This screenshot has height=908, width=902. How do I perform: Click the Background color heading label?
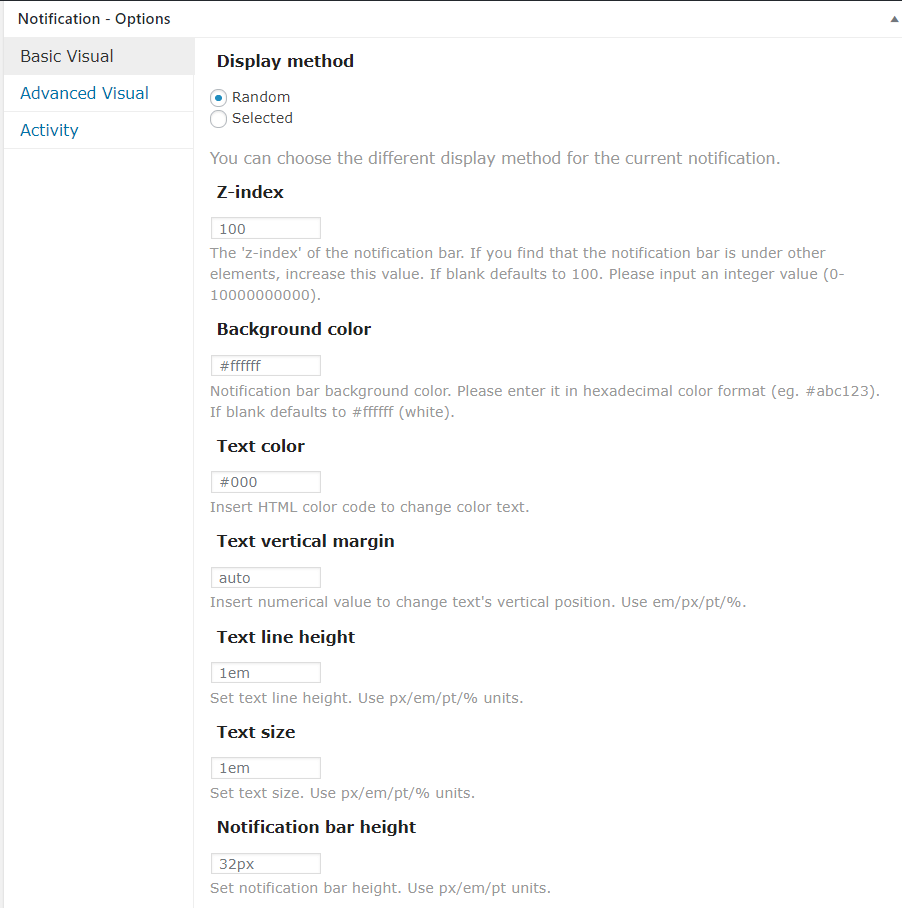click(294, 329)
